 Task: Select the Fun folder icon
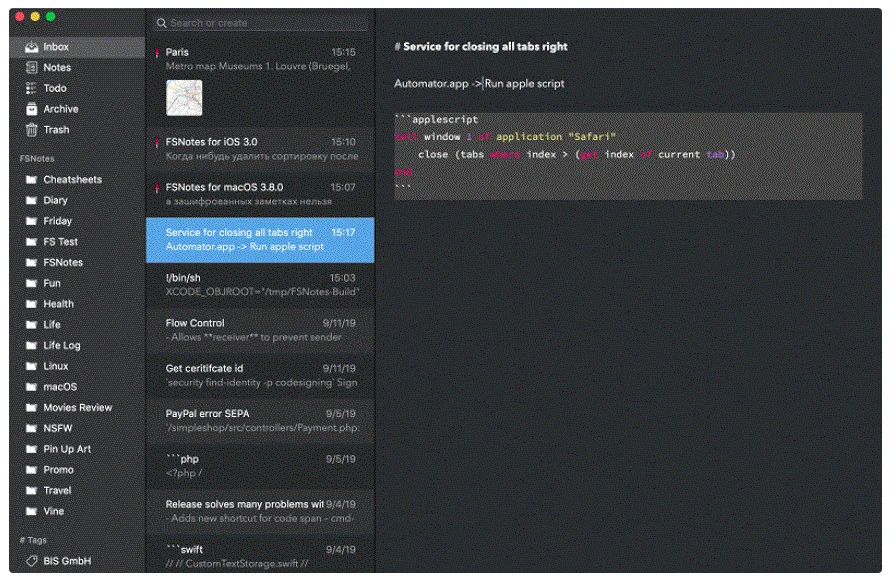click(x=31, y=283)
